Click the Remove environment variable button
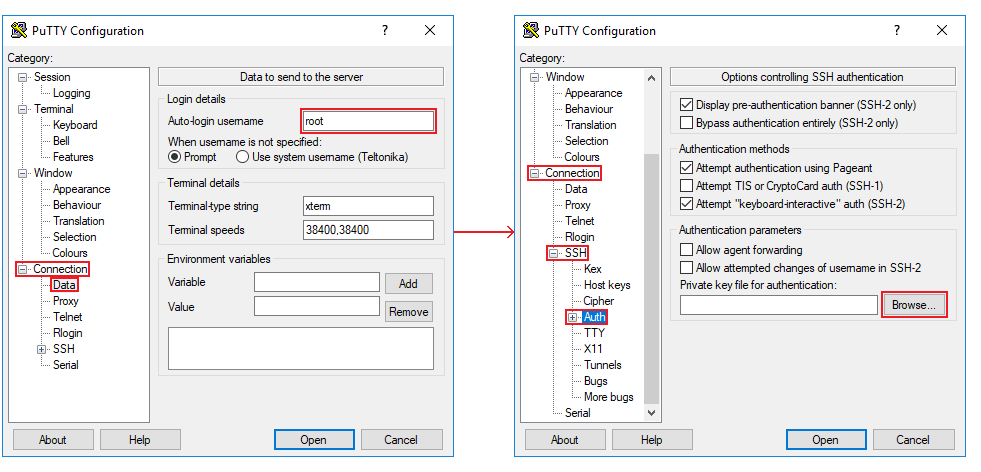 [x=408, y=312]
